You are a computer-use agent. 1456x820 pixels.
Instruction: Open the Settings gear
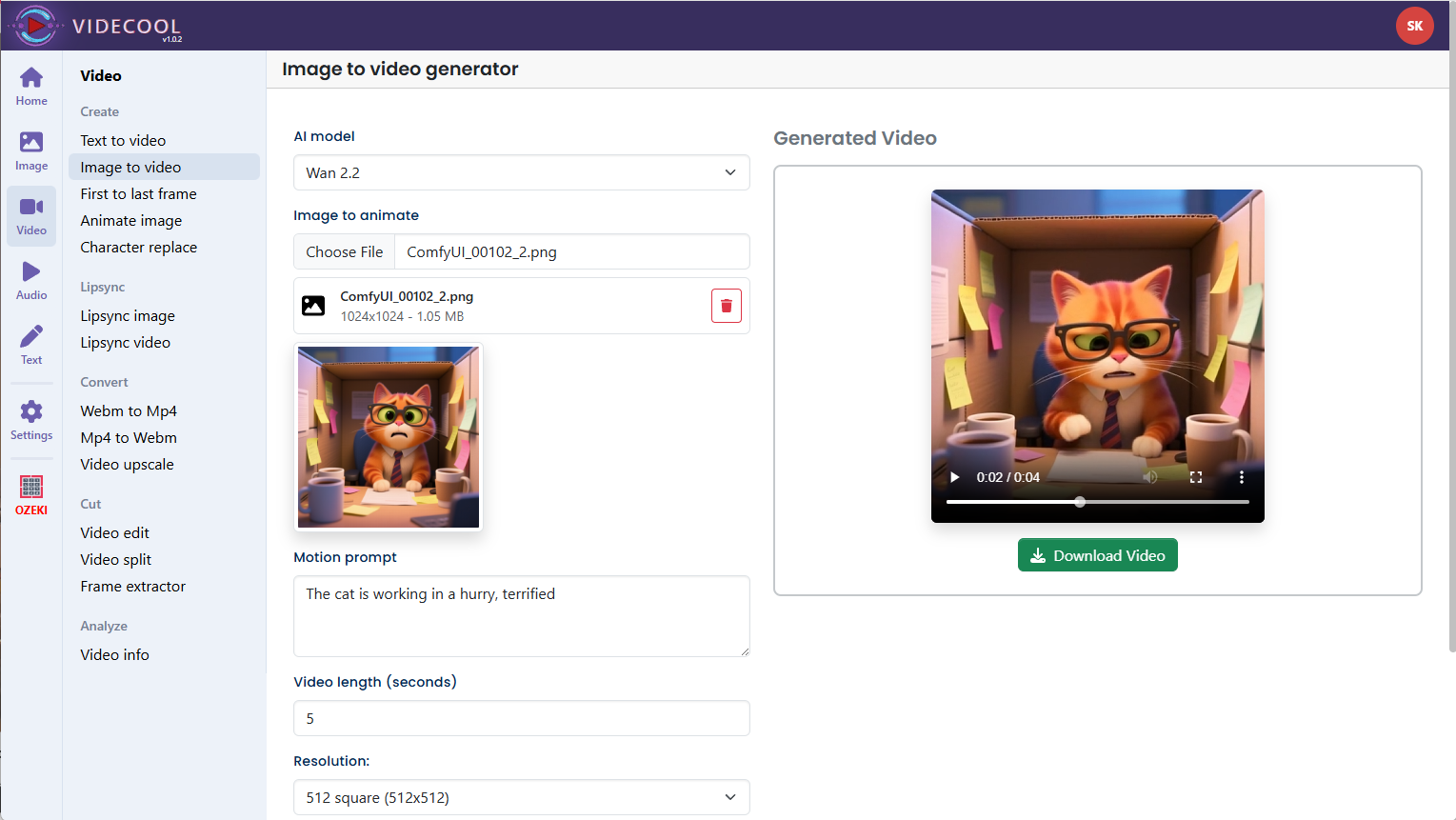(31, 420)
